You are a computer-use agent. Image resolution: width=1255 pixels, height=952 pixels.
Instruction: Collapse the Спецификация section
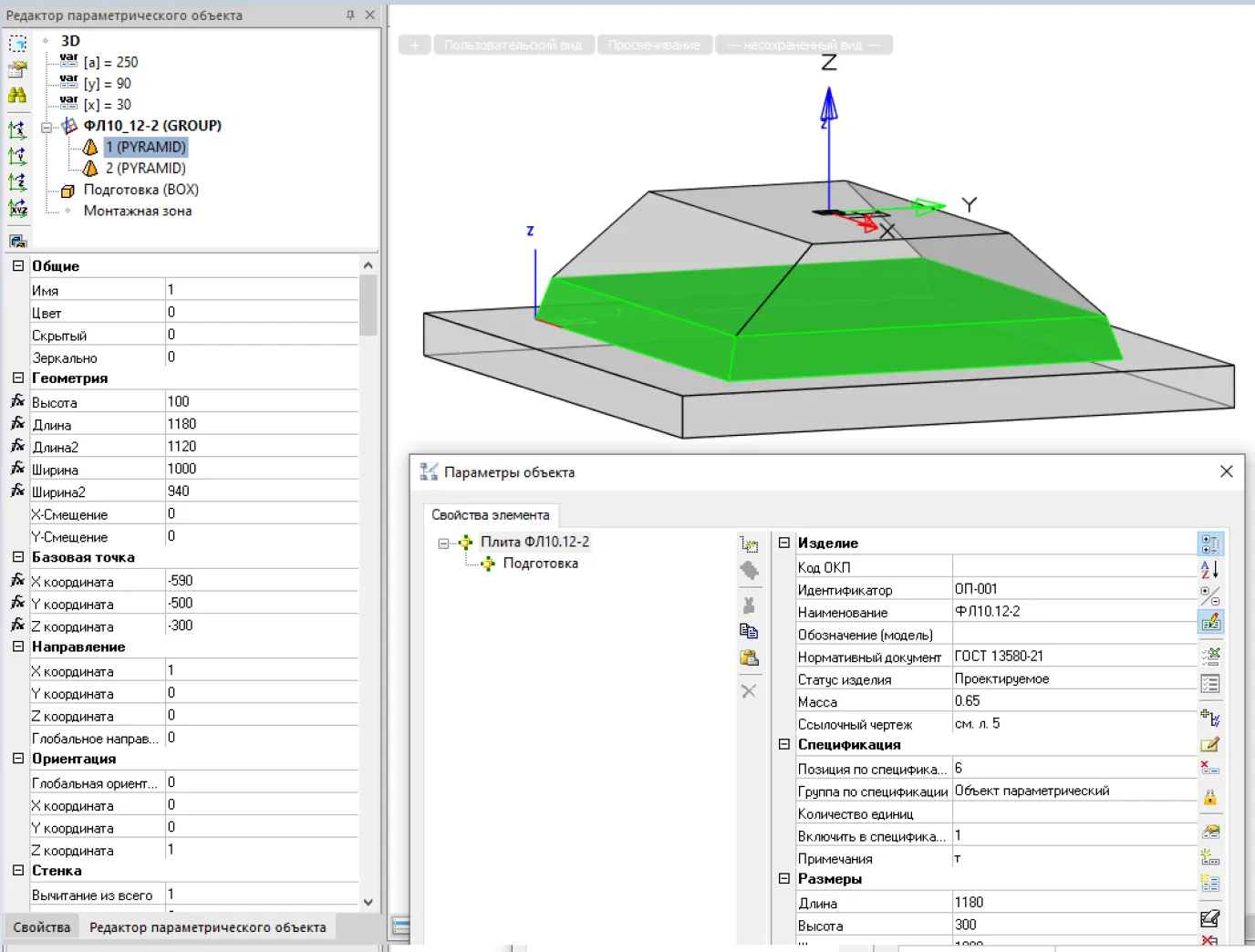pyautogui.click(x=783, y=744)
